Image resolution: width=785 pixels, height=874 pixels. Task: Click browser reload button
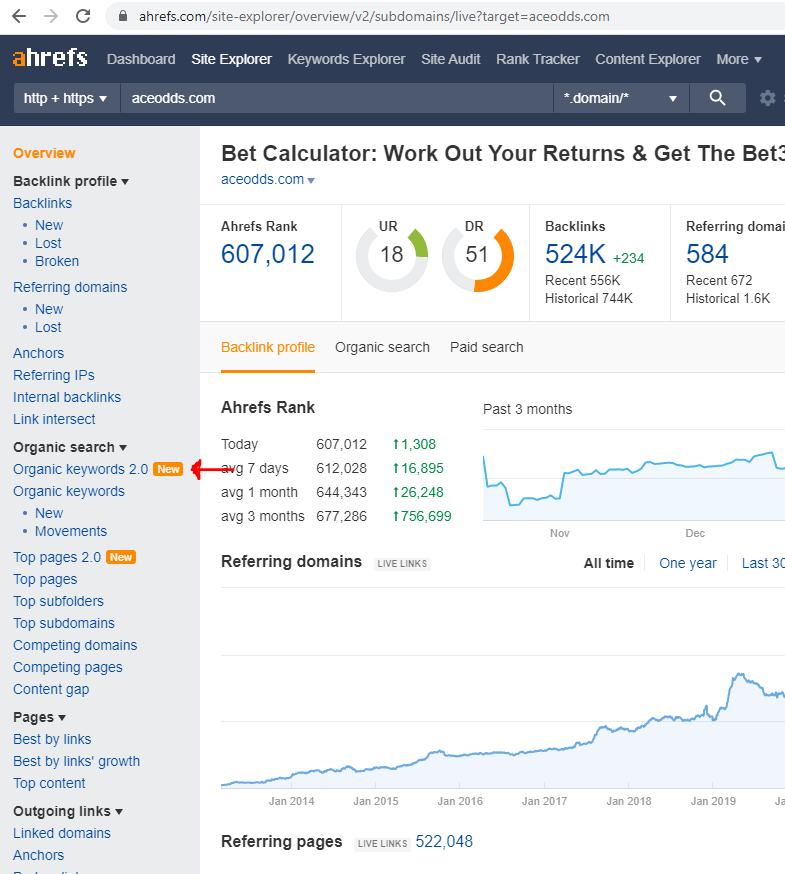coord(83,16)
